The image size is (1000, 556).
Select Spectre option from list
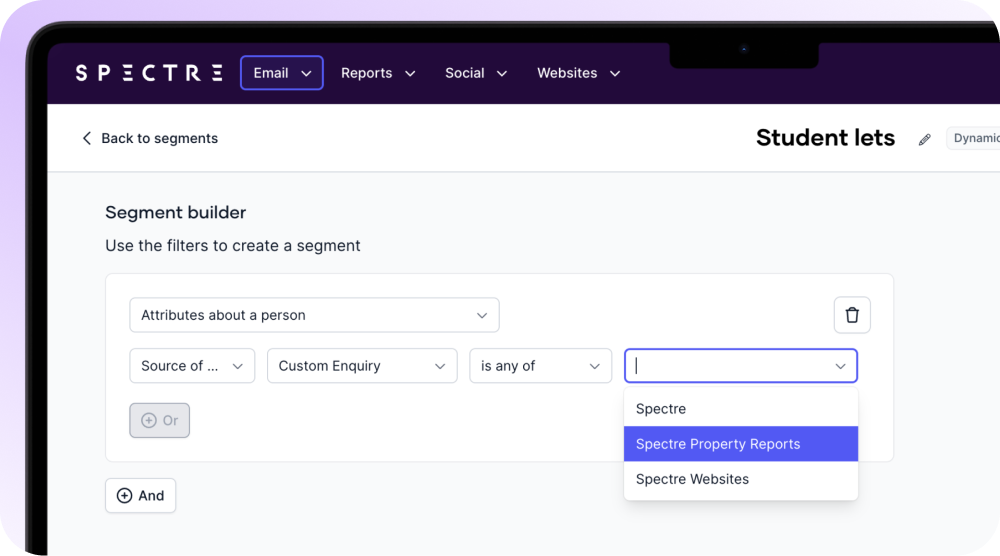coord(741,409)
